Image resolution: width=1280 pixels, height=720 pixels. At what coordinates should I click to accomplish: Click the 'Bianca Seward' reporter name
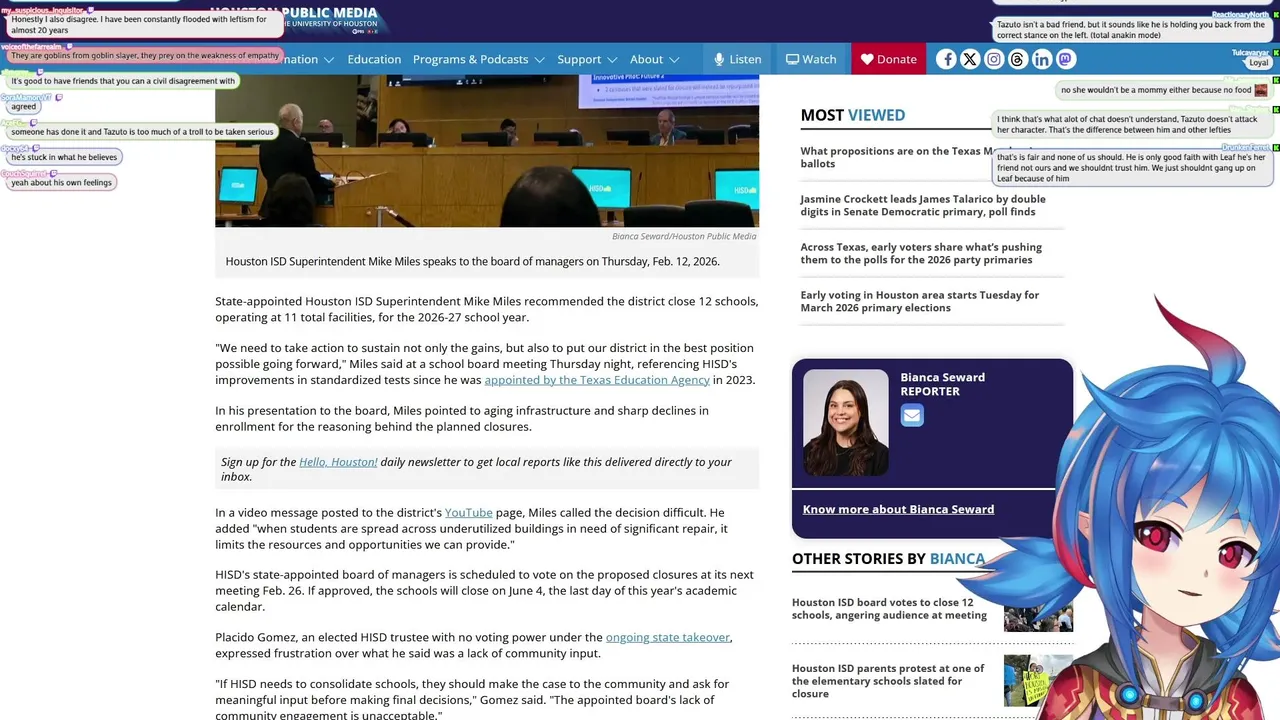(942, 377)
